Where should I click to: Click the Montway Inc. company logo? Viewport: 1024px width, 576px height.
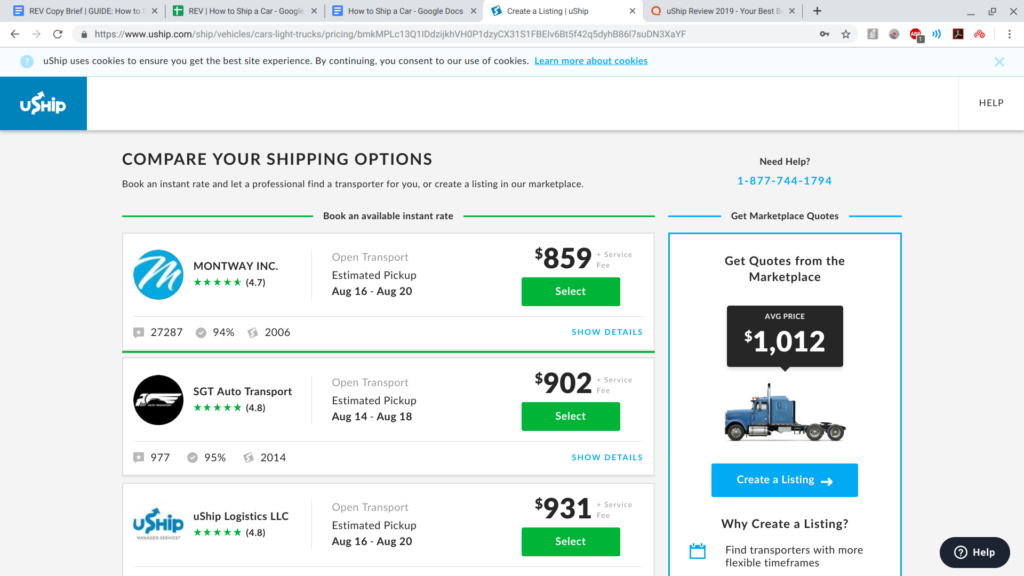[157, 272]
